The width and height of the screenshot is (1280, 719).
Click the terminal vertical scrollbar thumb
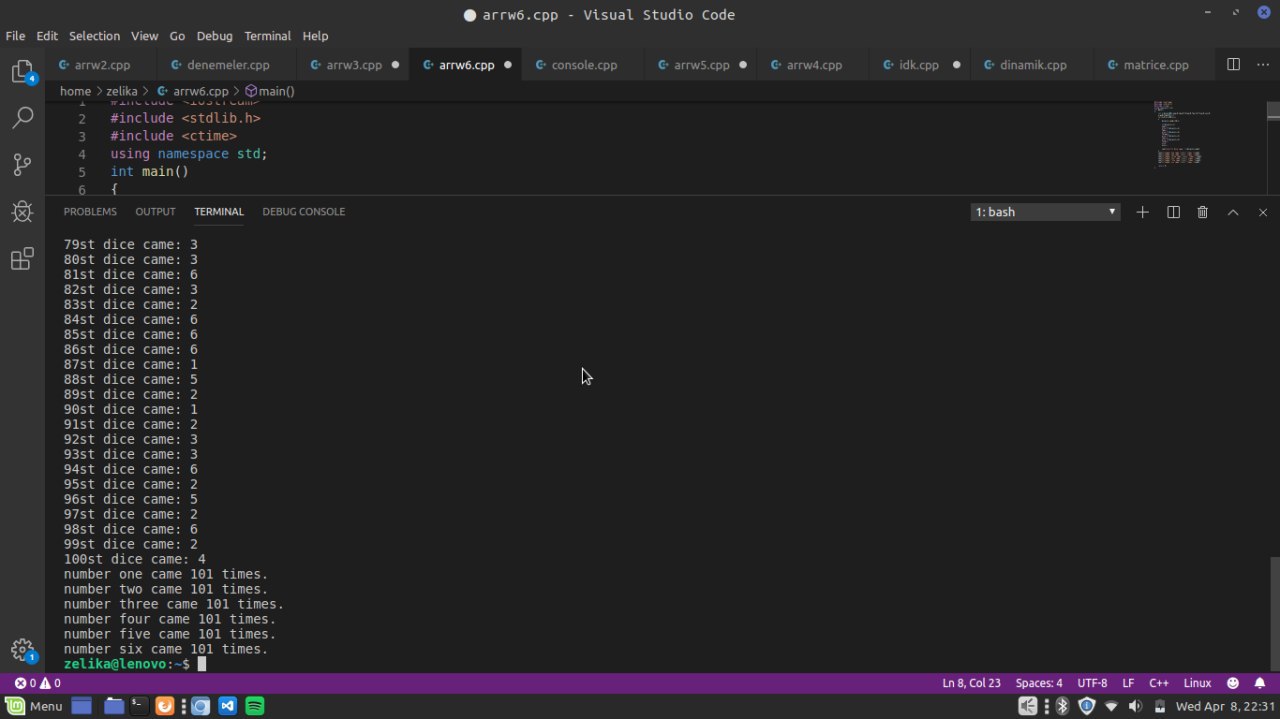(x=1273, y=612)
